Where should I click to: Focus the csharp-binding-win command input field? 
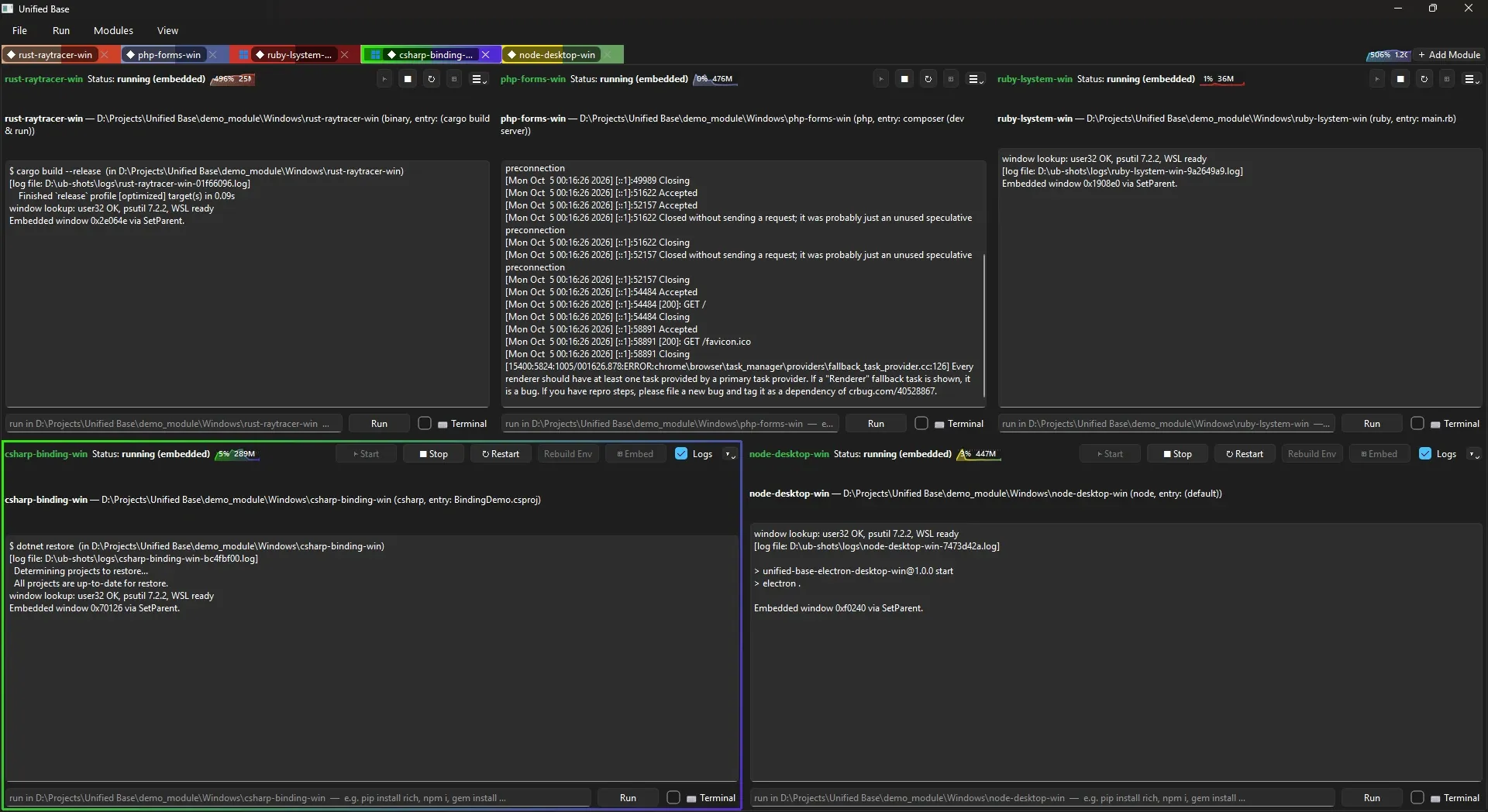tap(299, 798)
